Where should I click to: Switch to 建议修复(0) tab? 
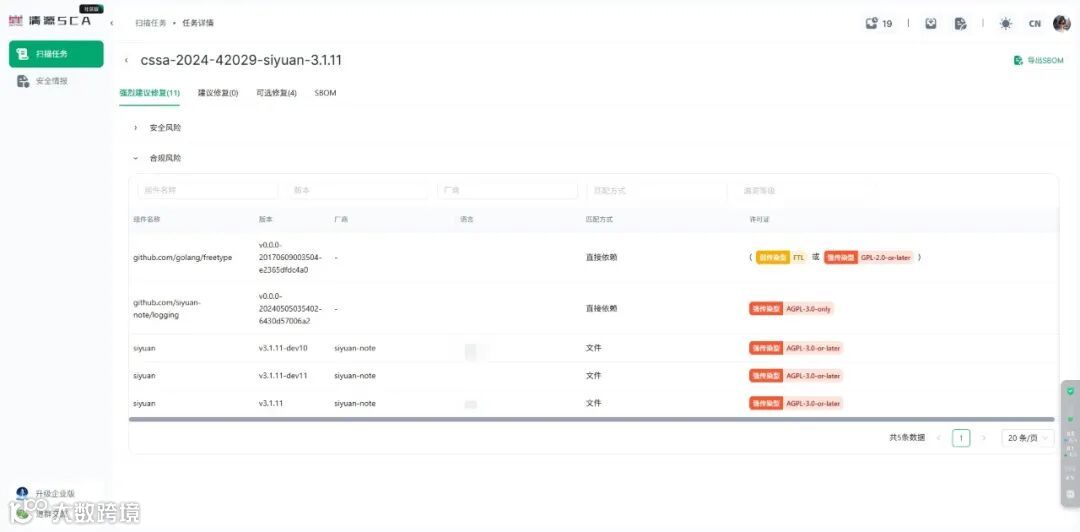218,93
